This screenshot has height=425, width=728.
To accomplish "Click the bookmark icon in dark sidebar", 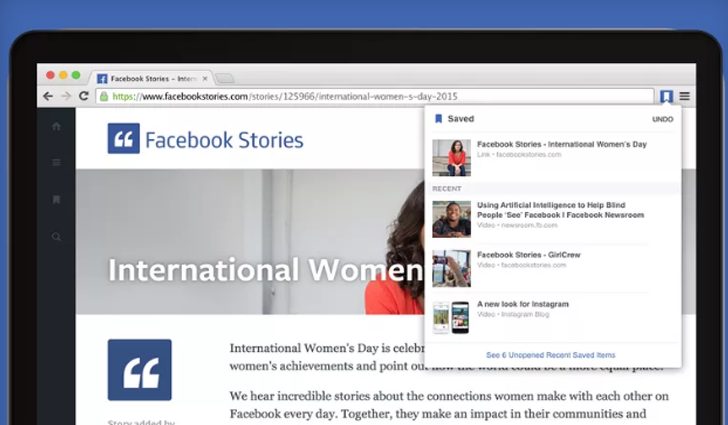I will click(56, 200).
